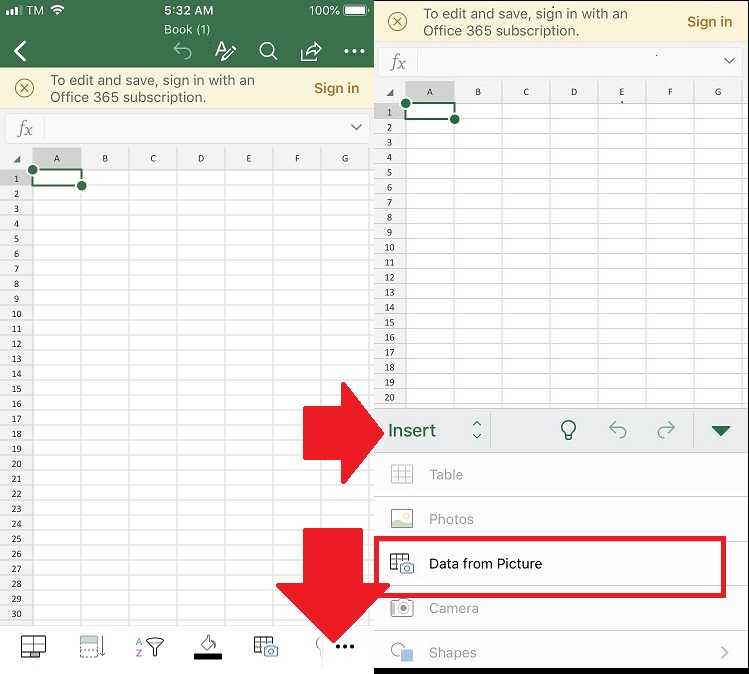Select all cells via corner triangle on left sheet
The width and height of the screenshot is (749, 674).
coord(17,159)
